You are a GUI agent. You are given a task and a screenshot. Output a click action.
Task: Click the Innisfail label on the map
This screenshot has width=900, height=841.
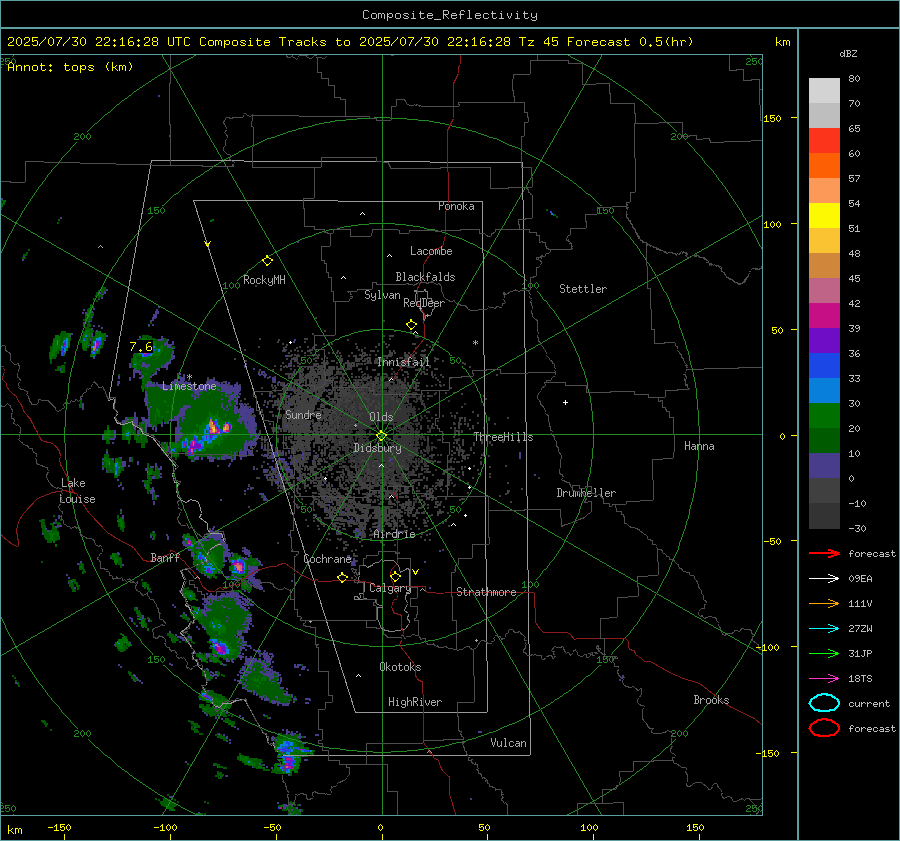point(404,362)
